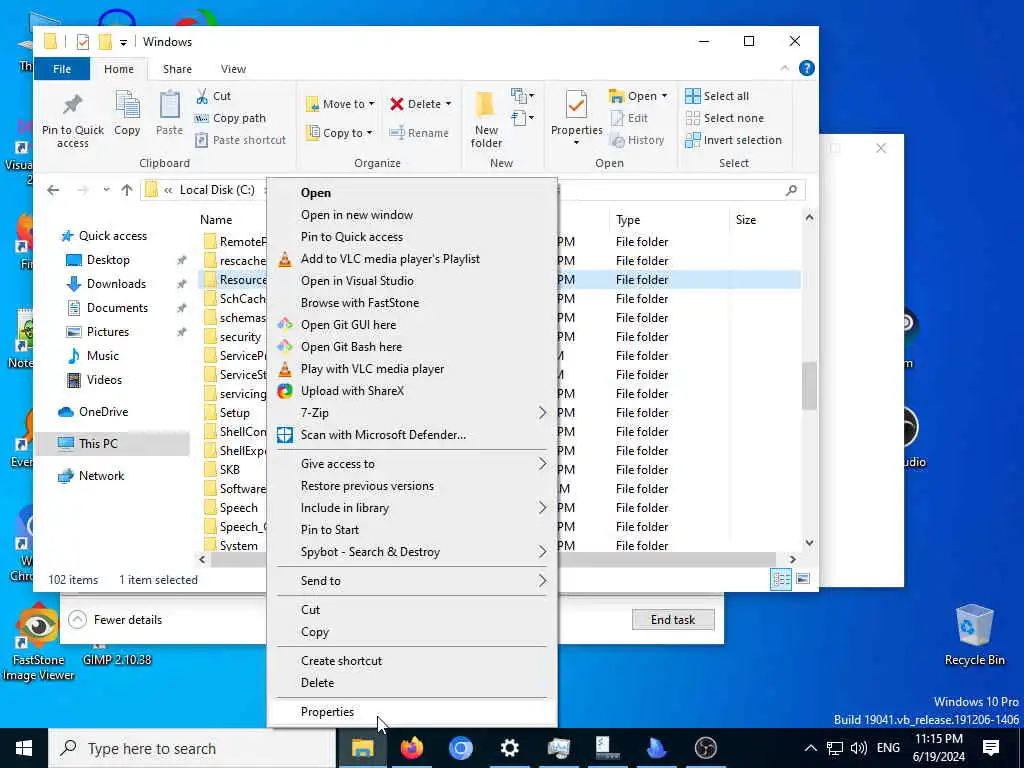Switch to the View ribbon tab
This screenshot has width=1024, height=768.
coord(233,69)
